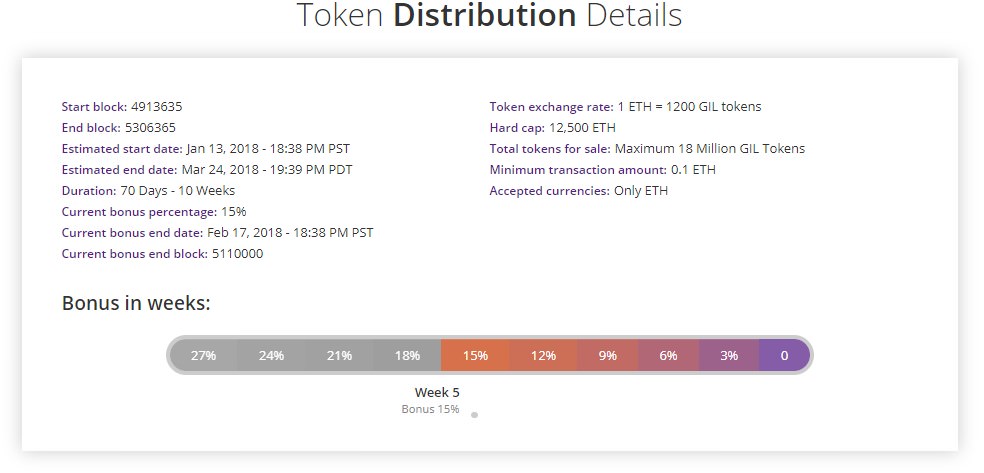Select the 9% bonus segment

click(x=607, y=355)
